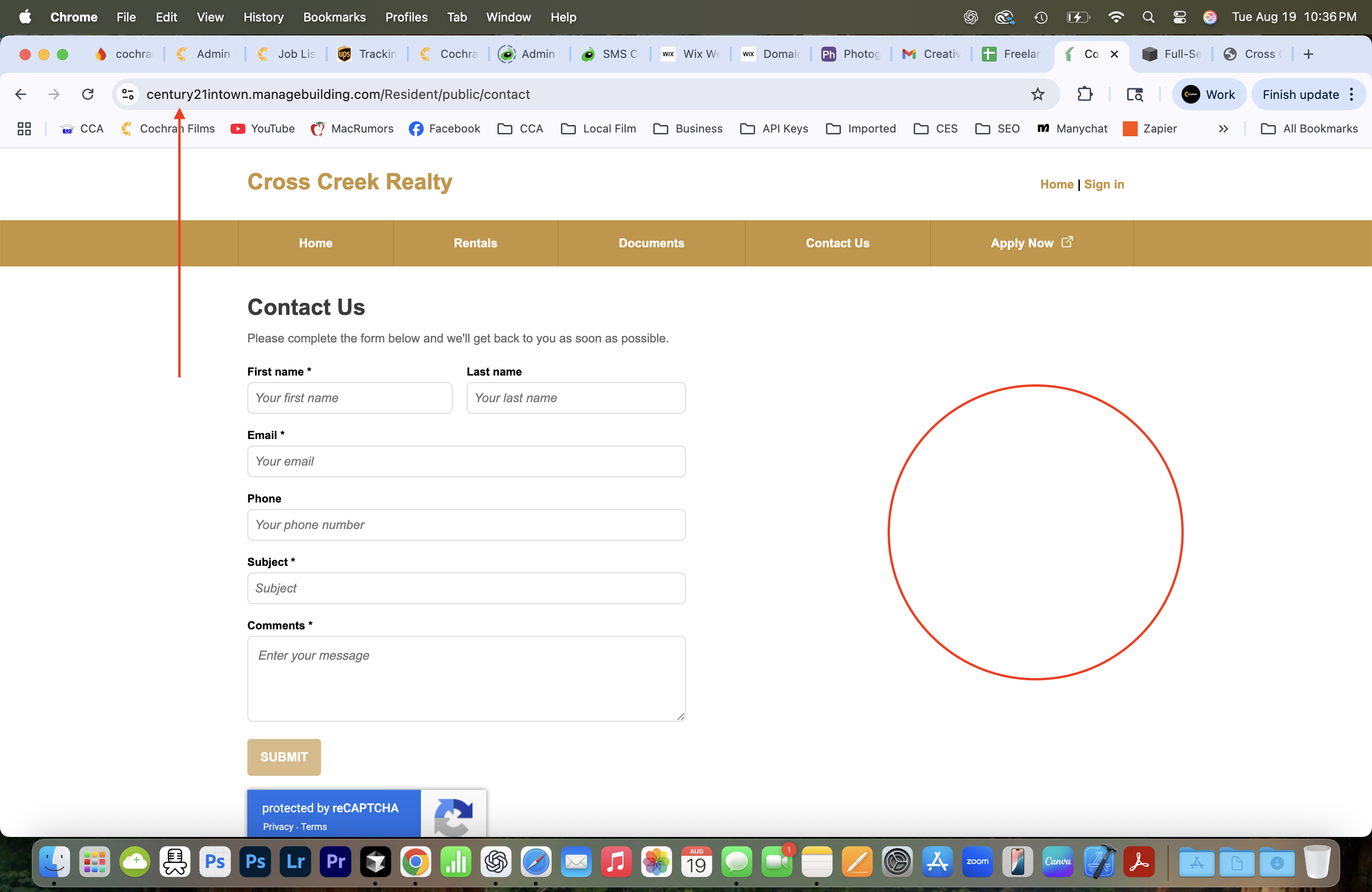Click the site information icon in the address bar
Image resolution: width=1372 pixels, height=892 pixels.
point(128,94)
